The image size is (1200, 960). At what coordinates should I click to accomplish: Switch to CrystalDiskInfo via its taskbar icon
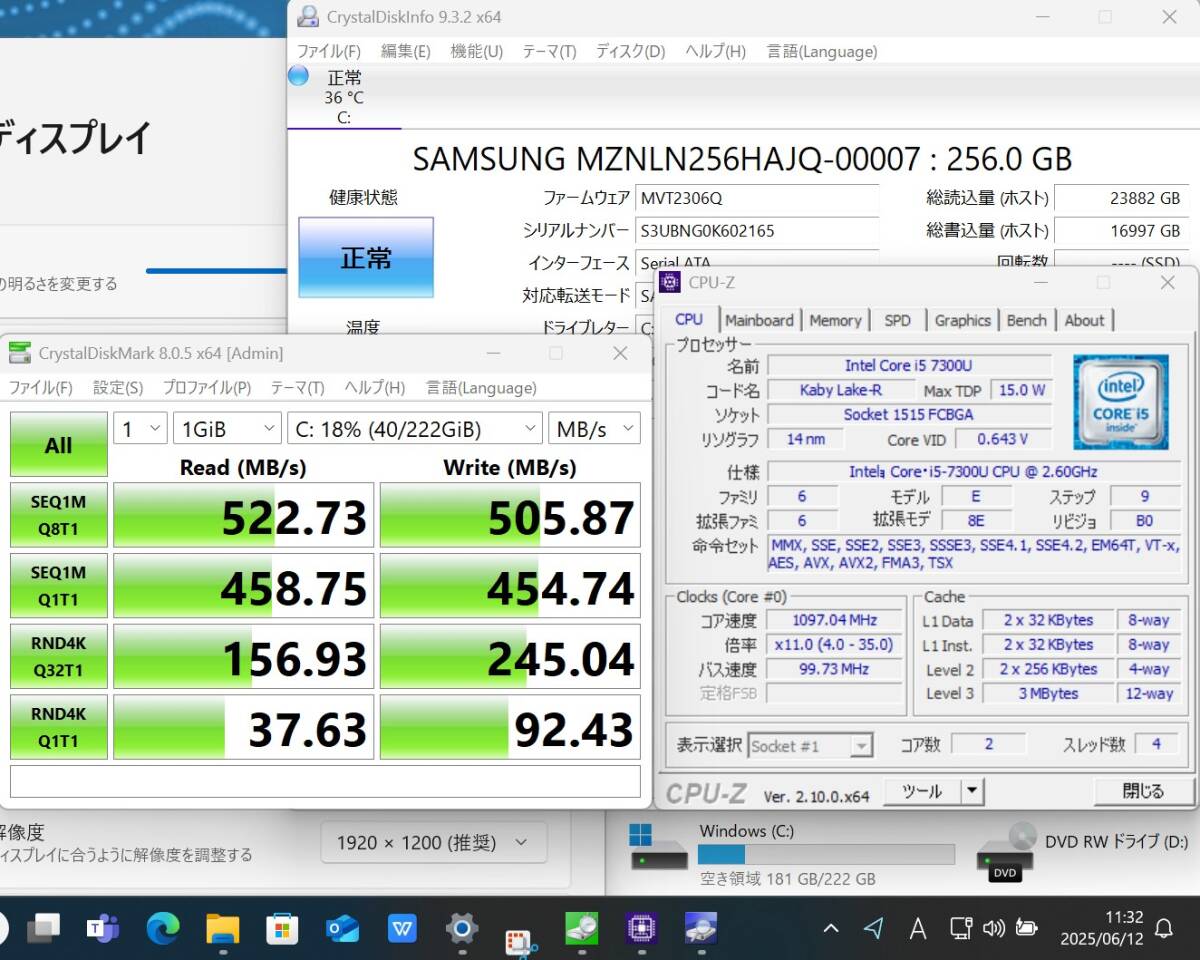[x=701, y=929]
